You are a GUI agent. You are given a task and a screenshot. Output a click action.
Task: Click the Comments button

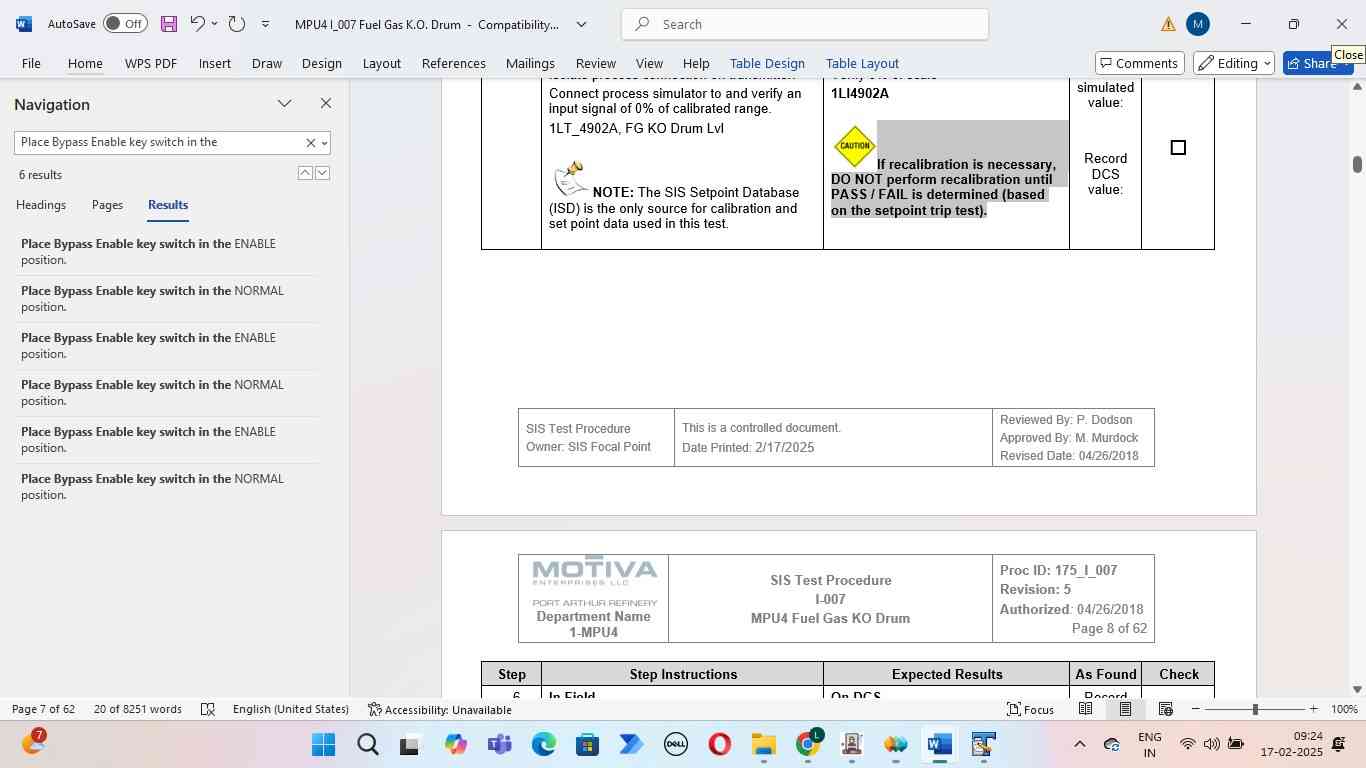pos(1140,63)
